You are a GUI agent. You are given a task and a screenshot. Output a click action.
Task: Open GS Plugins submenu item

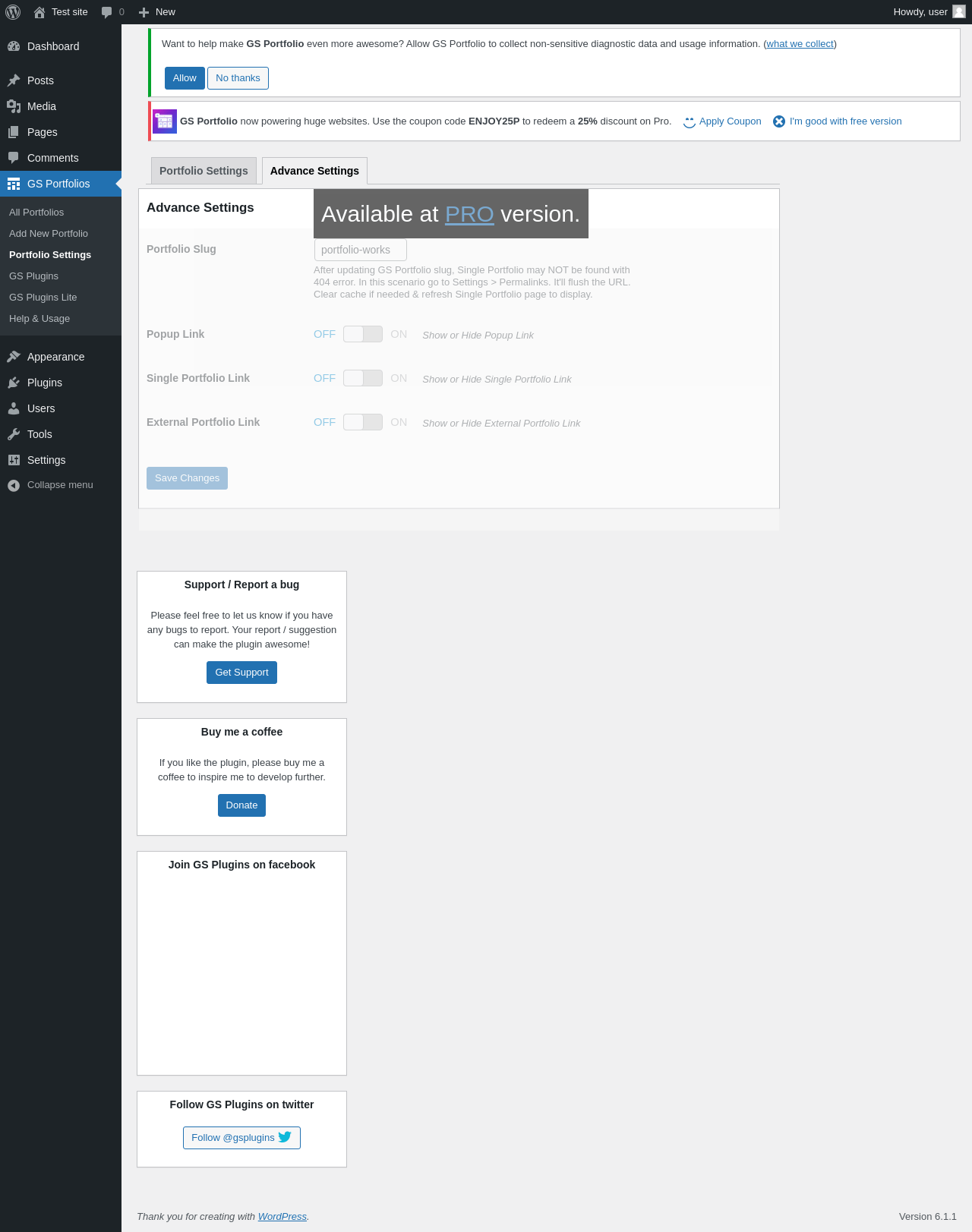[x=61, y=276]
